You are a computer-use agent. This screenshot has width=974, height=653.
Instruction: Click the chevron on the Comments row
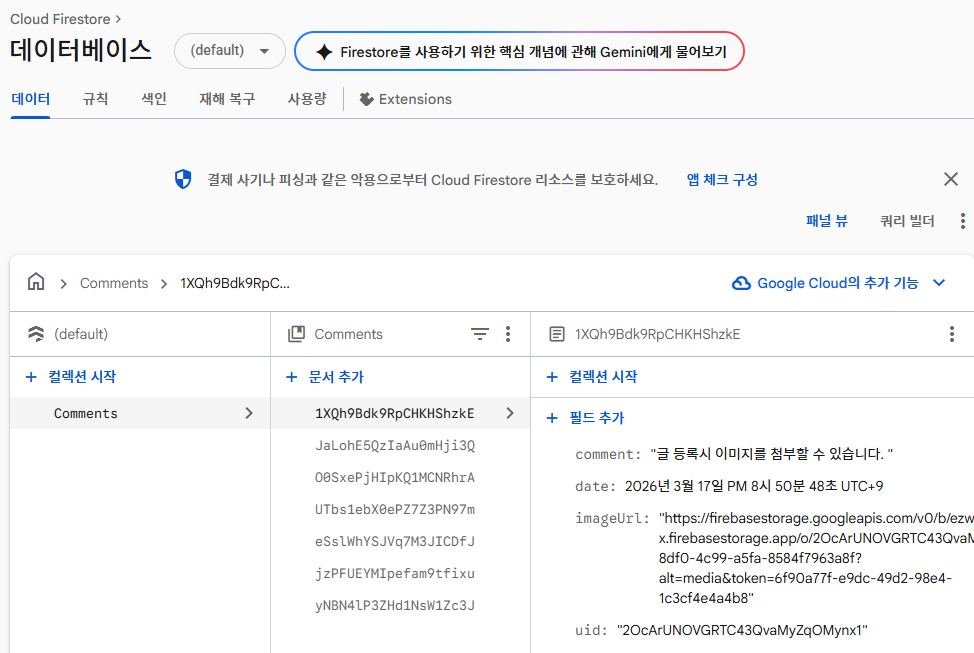point(248,413)
